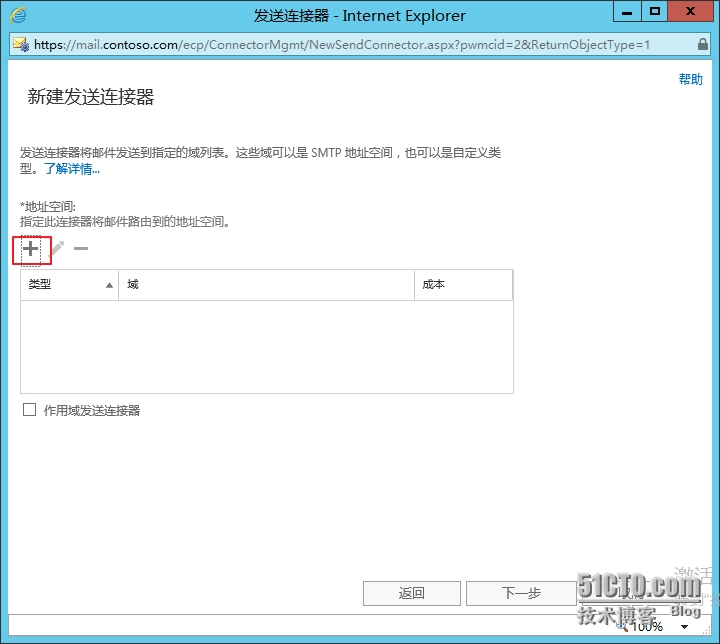The width and height of the screenshot is (720, 644).
Task: Click the 域 column header
Action: (266, 285)
